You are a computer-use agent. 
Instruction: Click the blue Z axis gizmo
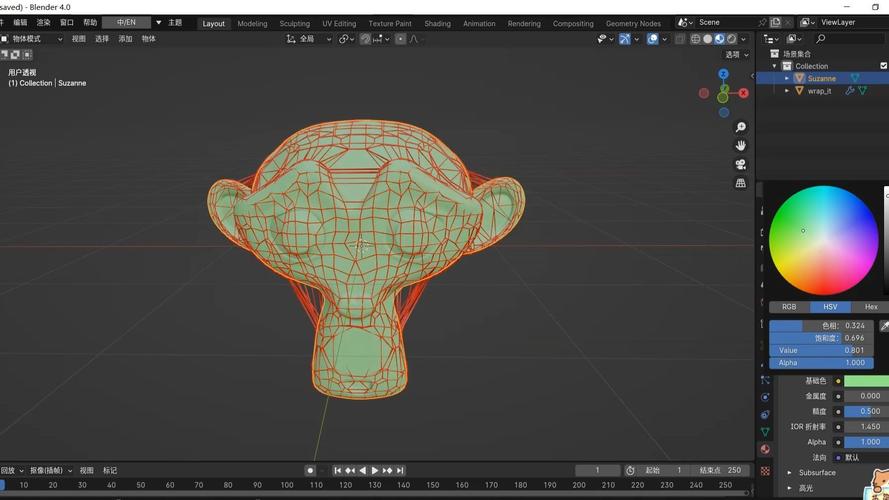click(723, 74)
